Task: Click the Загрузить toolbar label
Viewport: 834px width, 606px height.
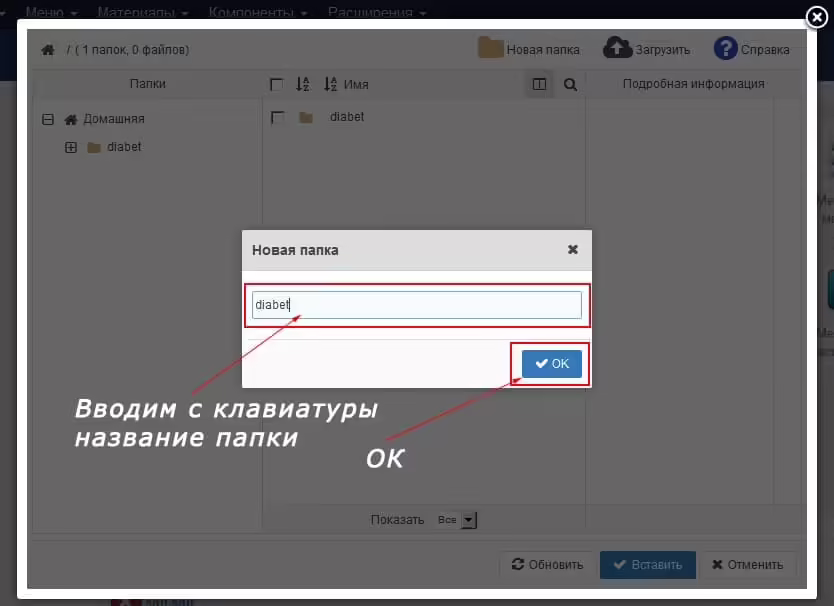Action: [x=662, y=50]
